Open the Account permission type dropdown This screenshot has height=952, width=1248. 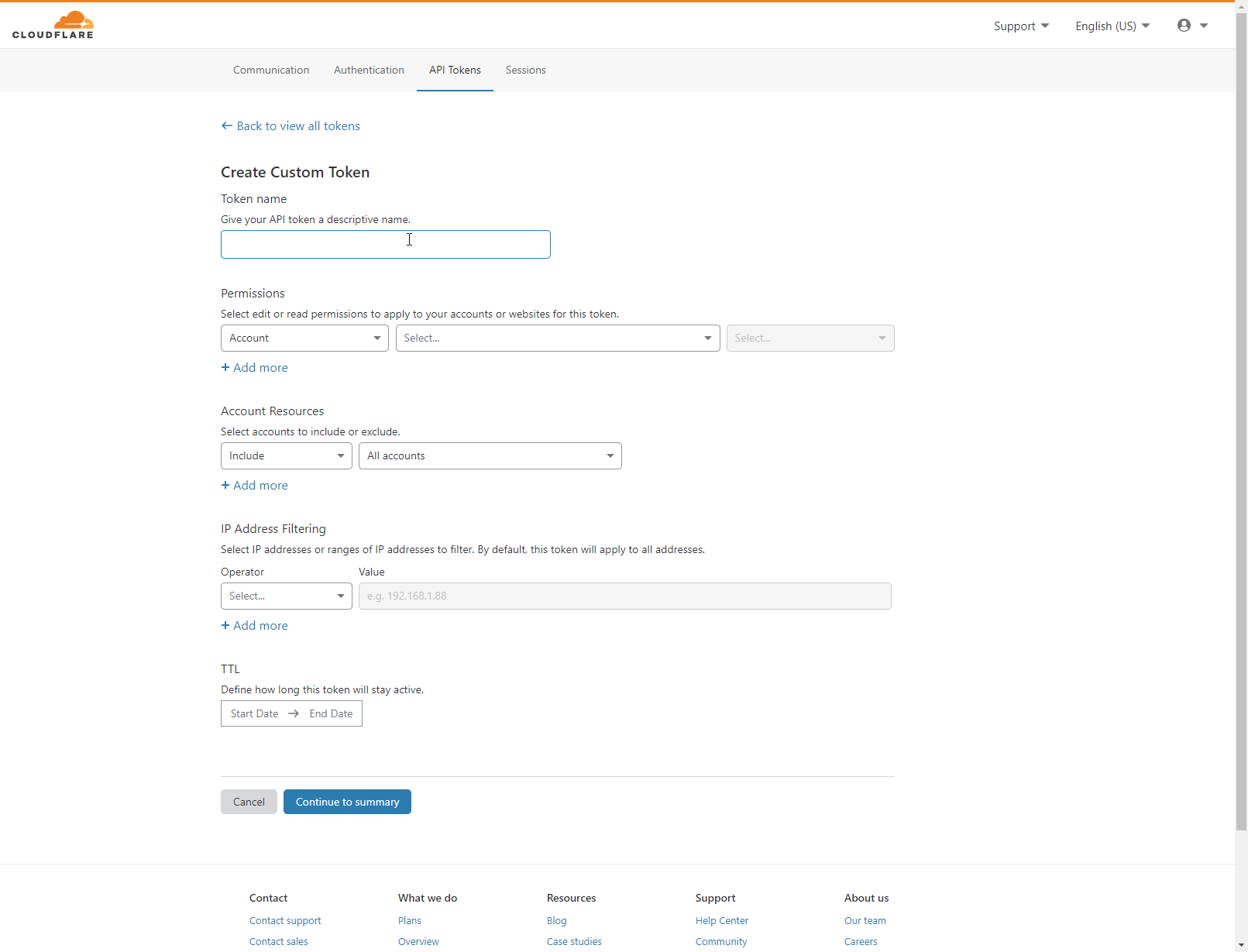point(304,338)
